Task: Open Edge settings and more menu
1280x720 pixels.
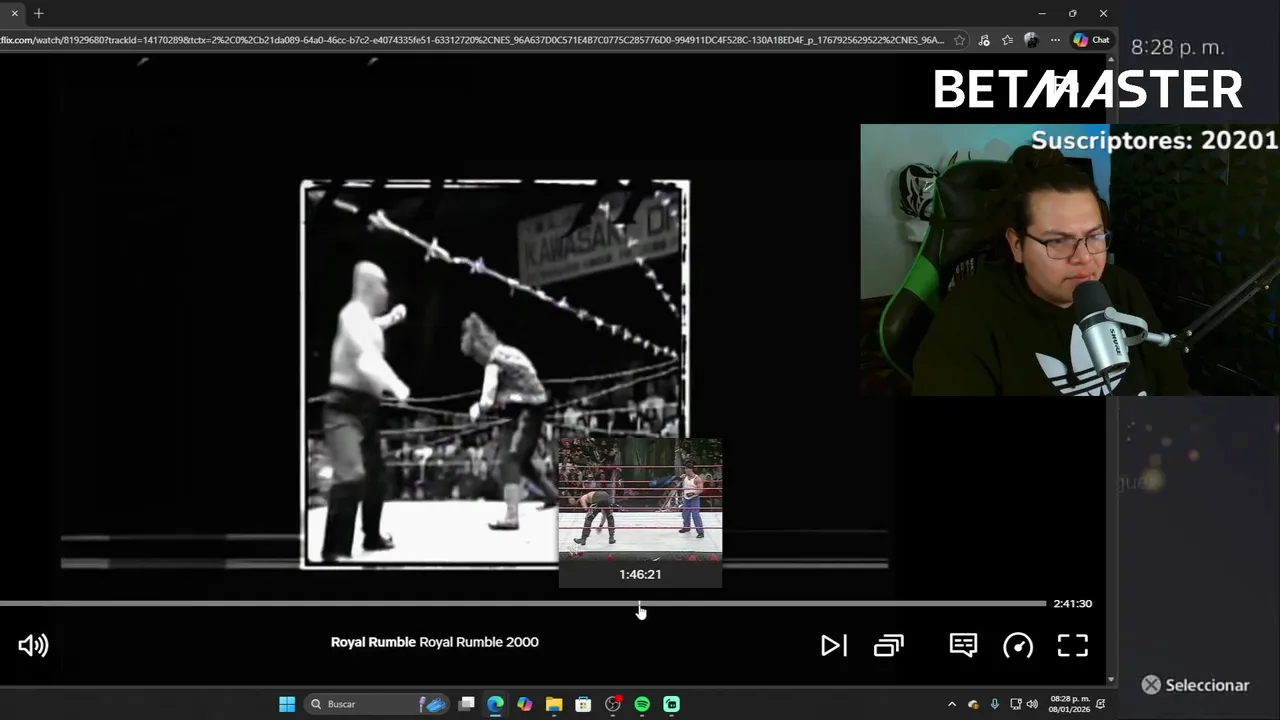Action: click(x=1055, y=40)
